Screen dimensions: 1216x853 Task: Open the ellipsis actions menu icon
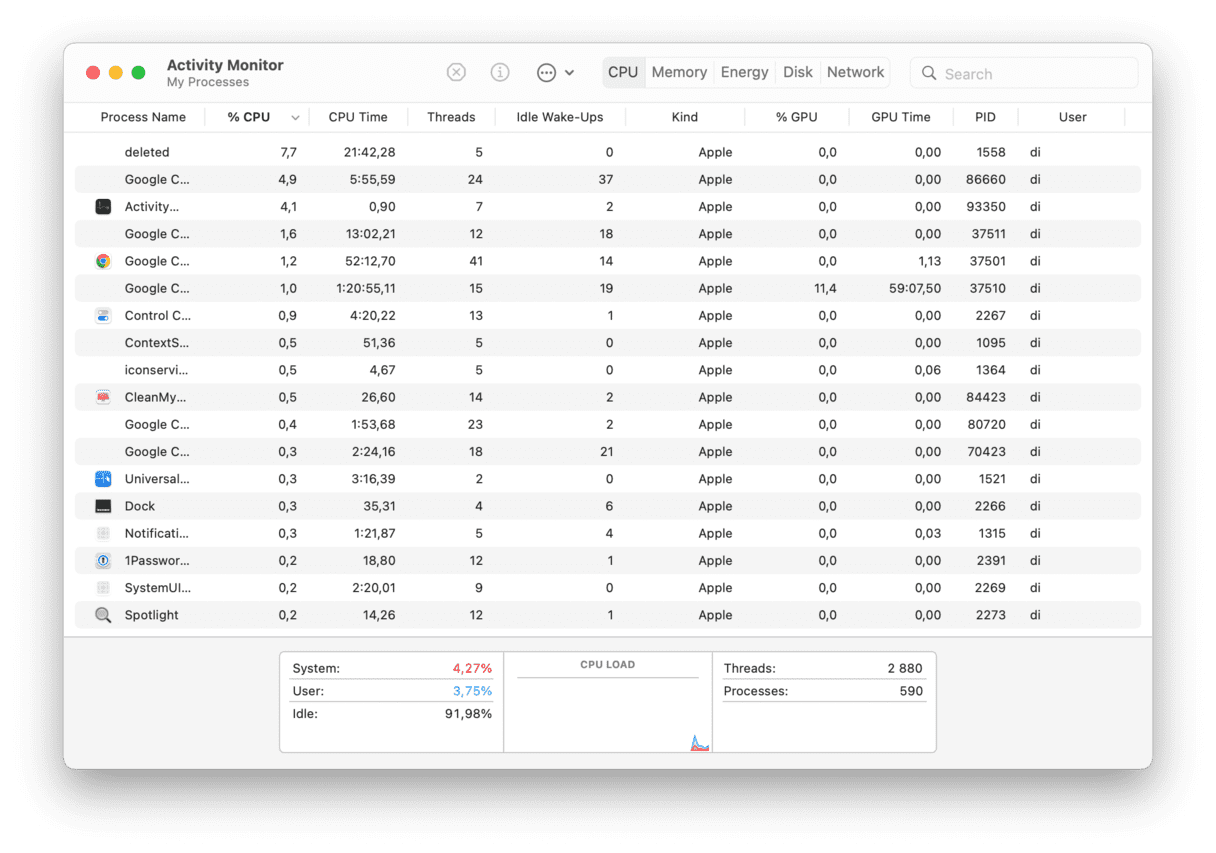546,72
